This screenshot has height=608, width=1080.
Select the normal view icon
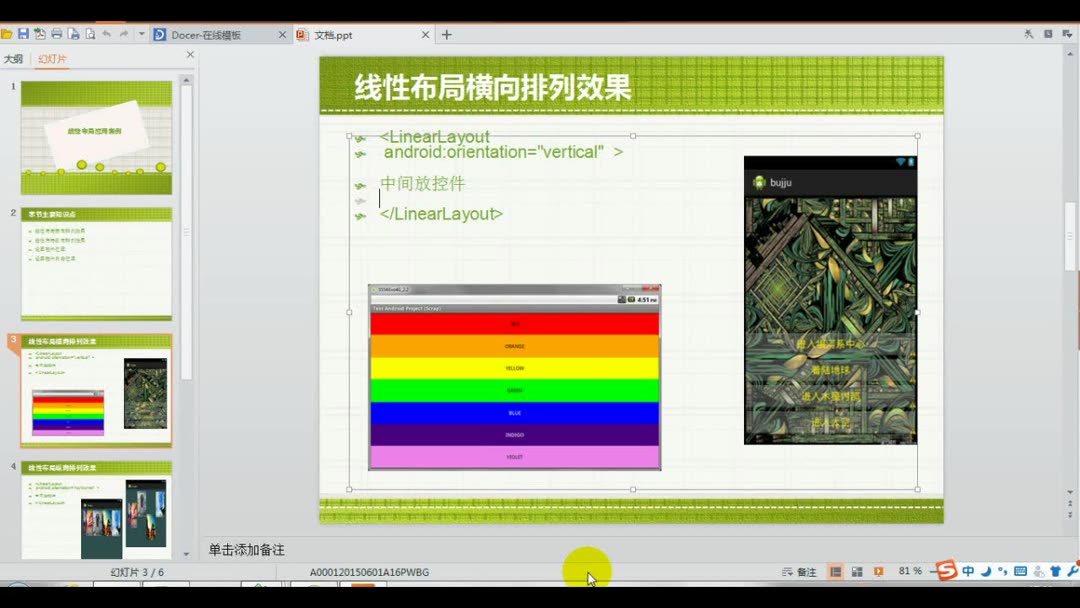(x=836, y=570)
